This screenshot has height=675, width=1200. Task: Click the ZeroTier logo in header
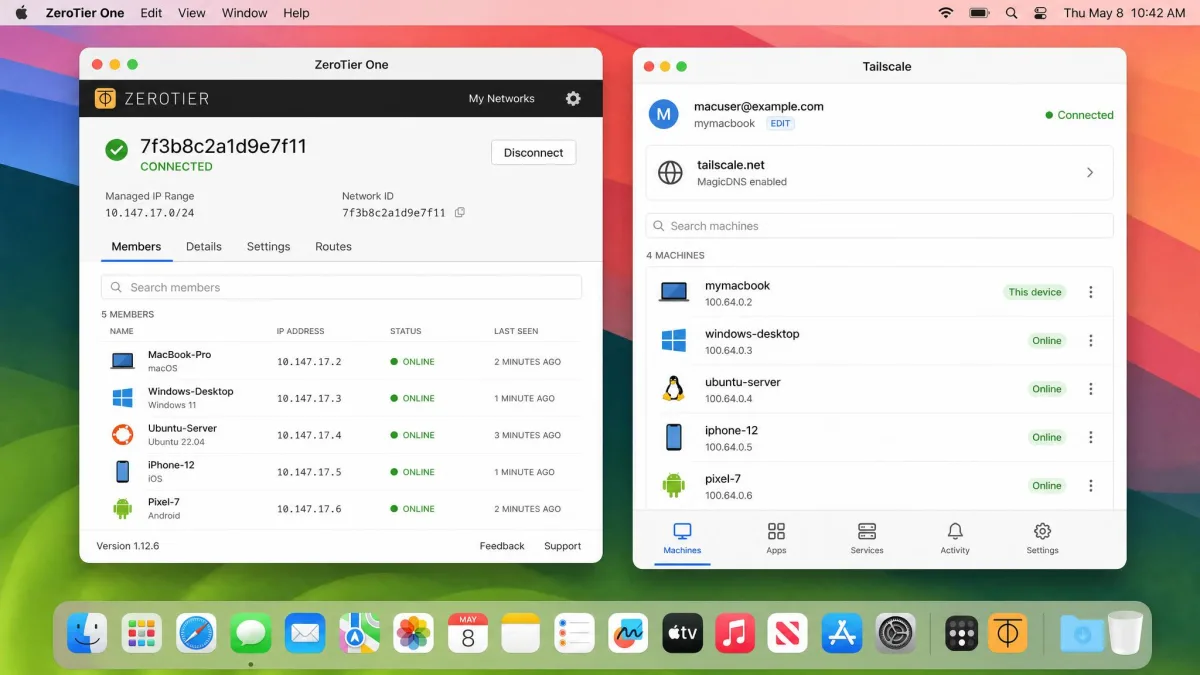pos(152,99)
